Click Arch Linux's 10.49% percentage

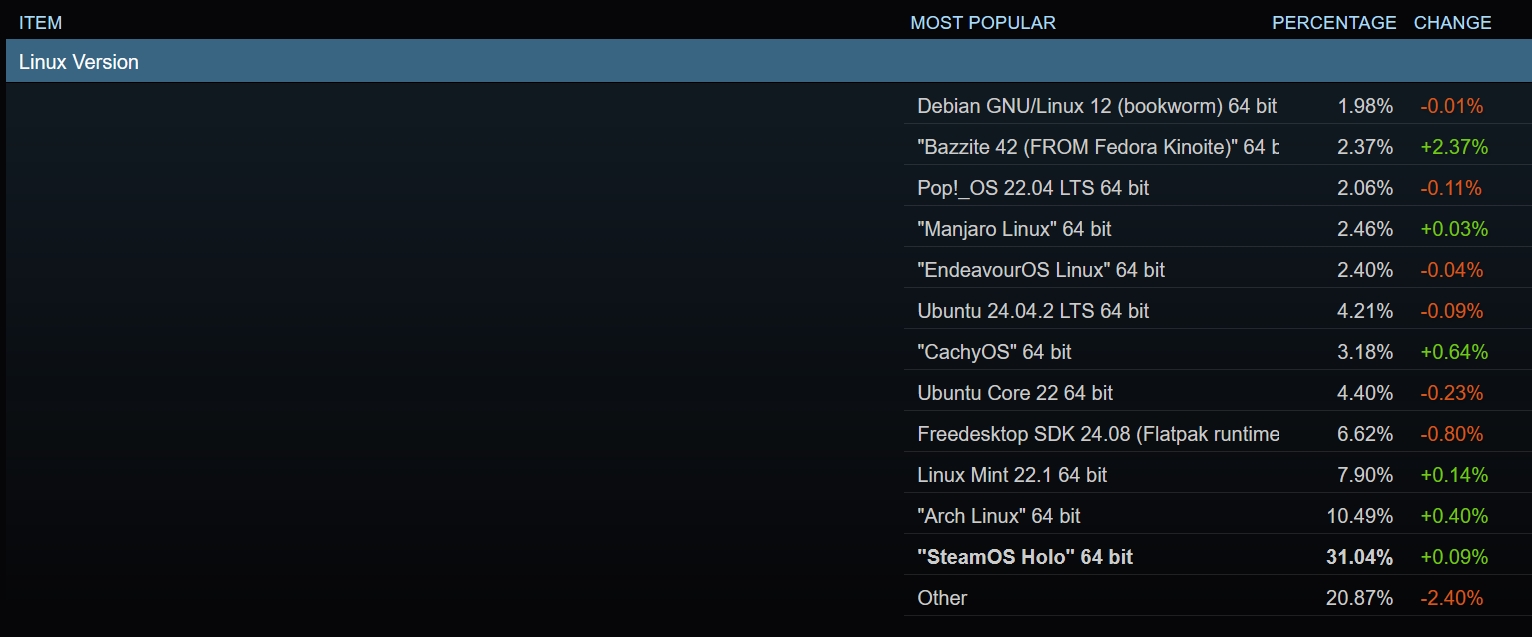(1360, 516)
